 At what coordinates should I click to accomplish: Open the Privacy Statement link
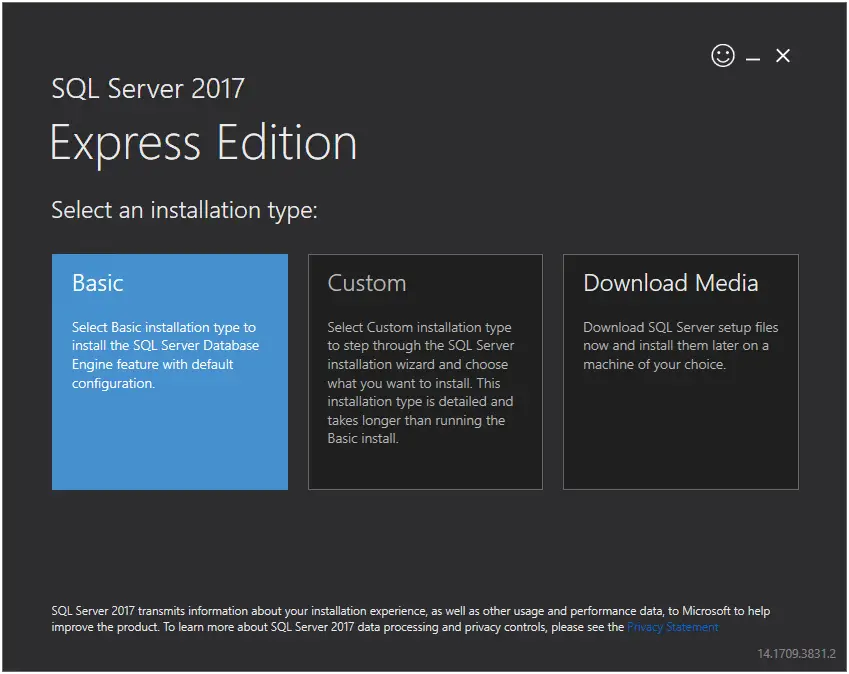[x=672, y=627]
